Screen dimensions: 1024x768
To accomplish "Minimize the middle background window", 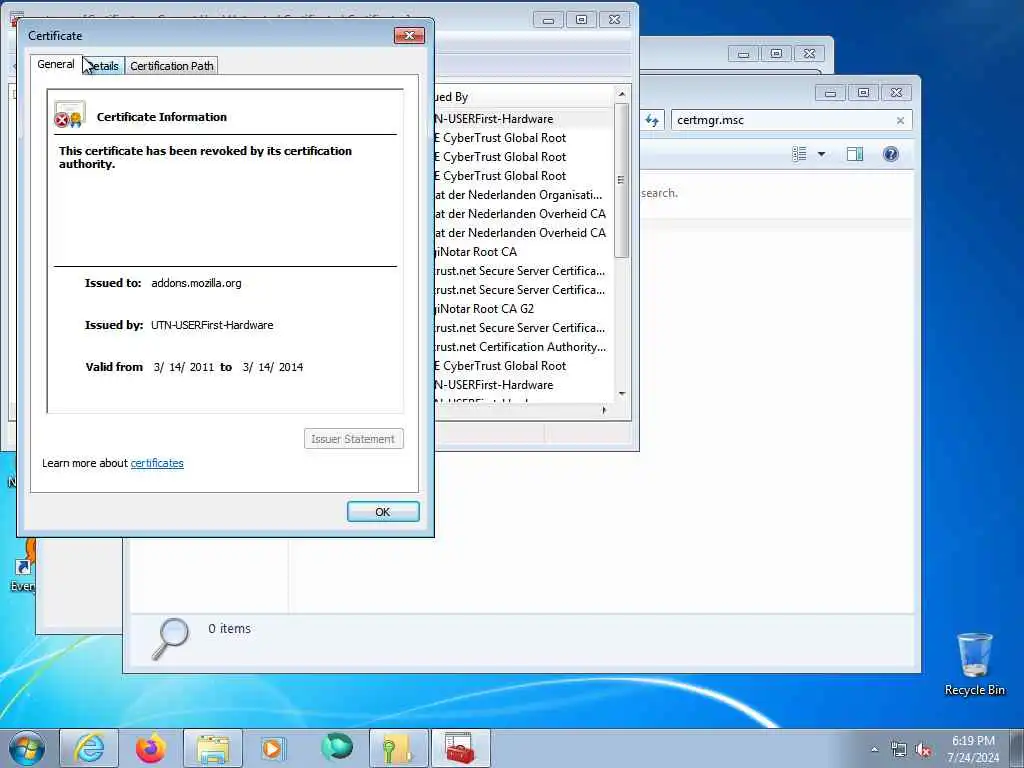I will tap(744, 54).
